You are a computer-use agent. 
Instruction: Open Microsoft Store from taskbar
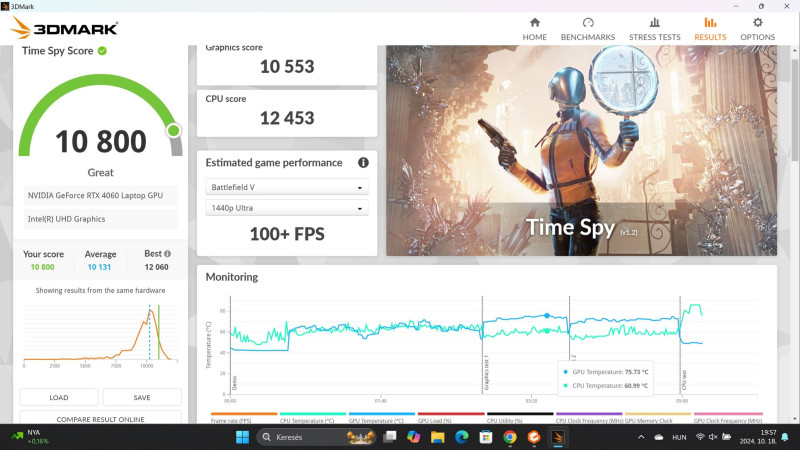click(486, 437)
